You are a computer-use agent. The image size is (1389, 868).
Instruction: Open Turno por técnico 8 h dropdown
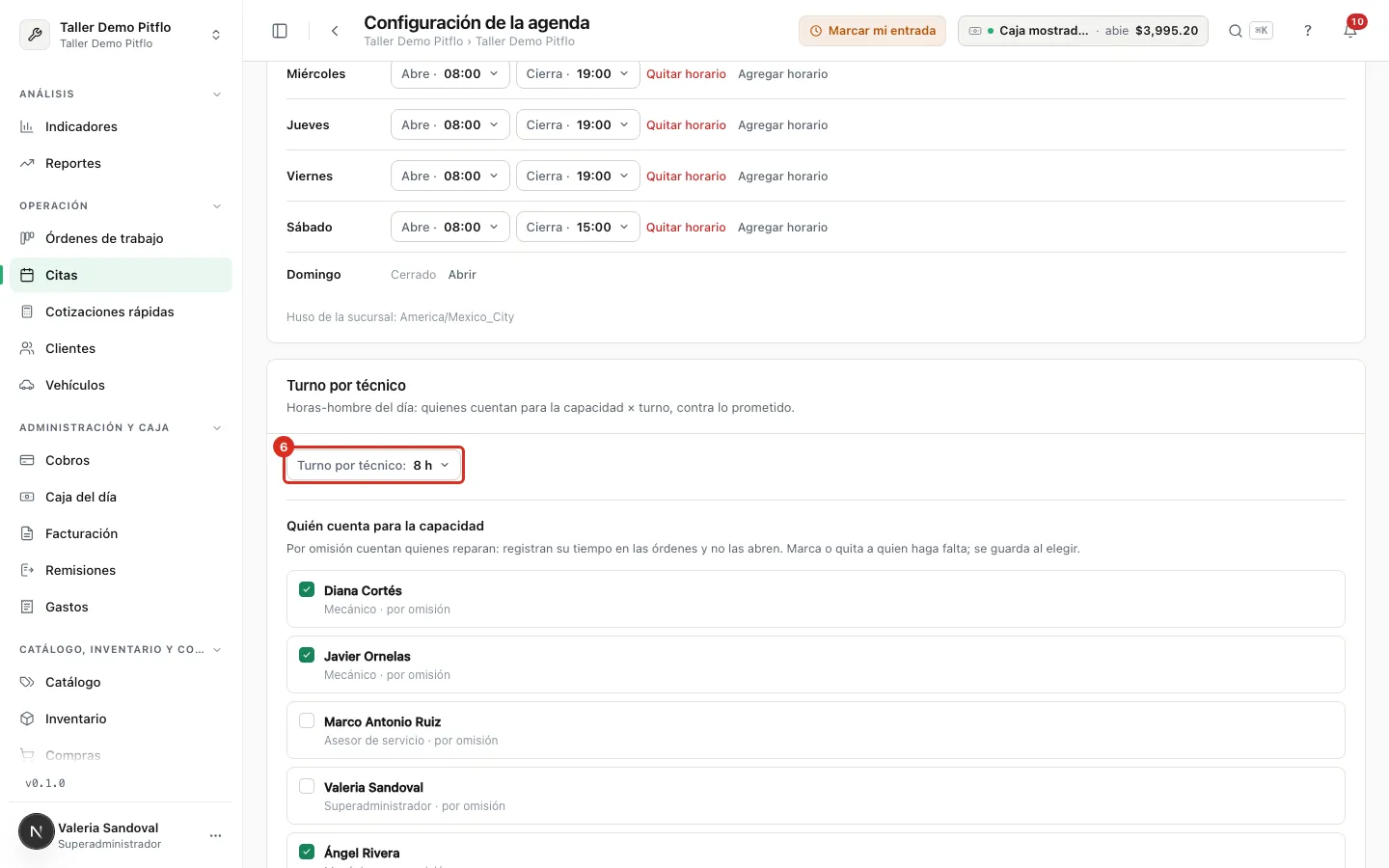pyautogui.click(x=373, y=465)
